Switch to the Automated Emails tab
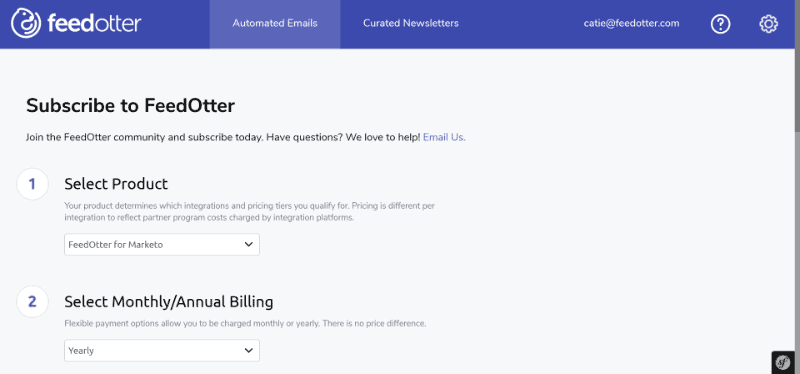The width and height of the screenshot is (800, 374). point(275,23)
